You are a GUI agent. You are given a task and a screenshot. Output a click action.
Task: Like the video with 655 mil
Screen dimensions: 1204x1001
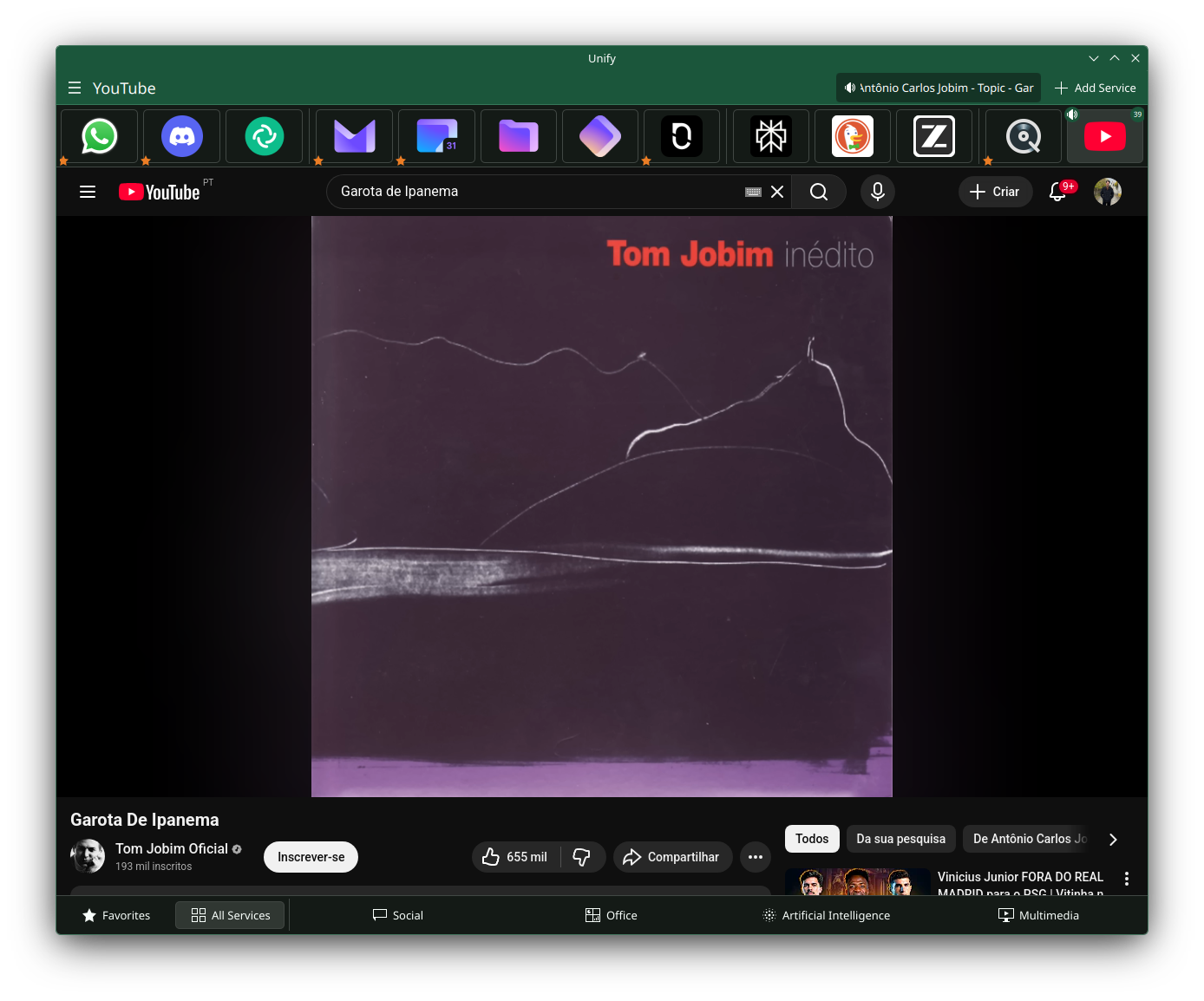click(515, 857)
